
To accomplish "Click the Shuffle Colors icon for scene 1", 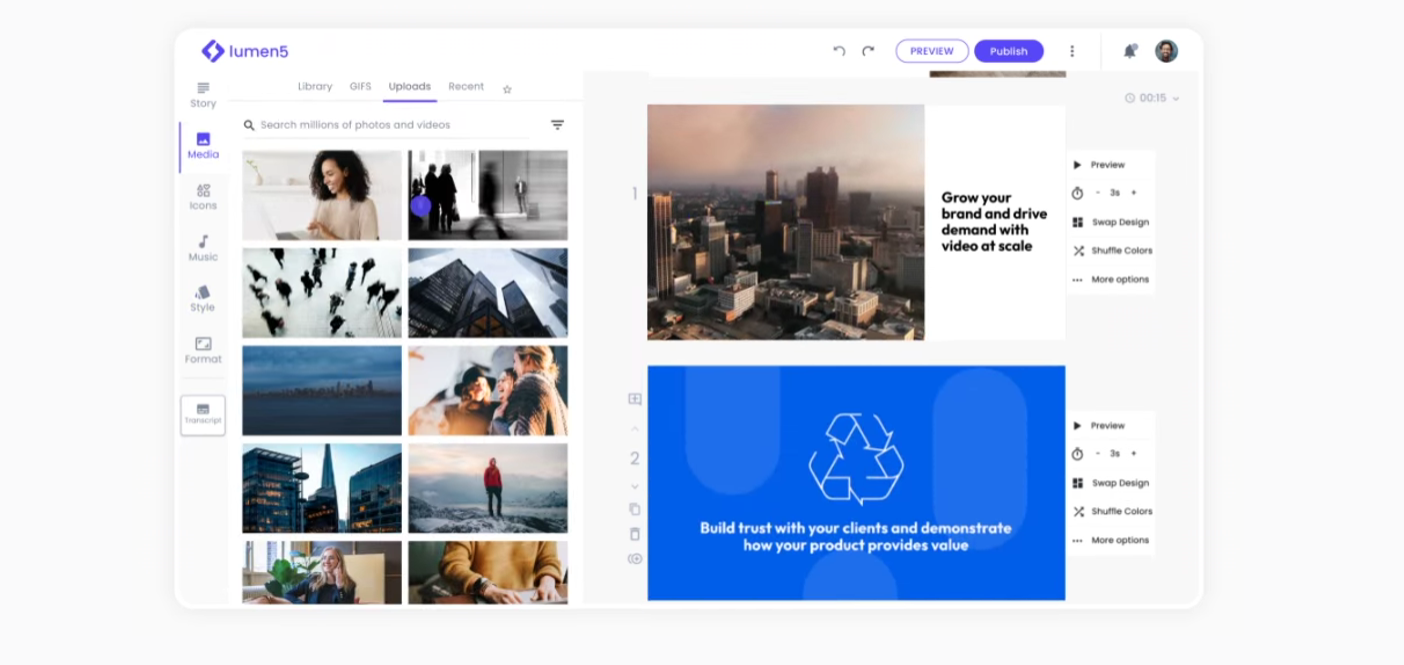I will click(1079, 251).
